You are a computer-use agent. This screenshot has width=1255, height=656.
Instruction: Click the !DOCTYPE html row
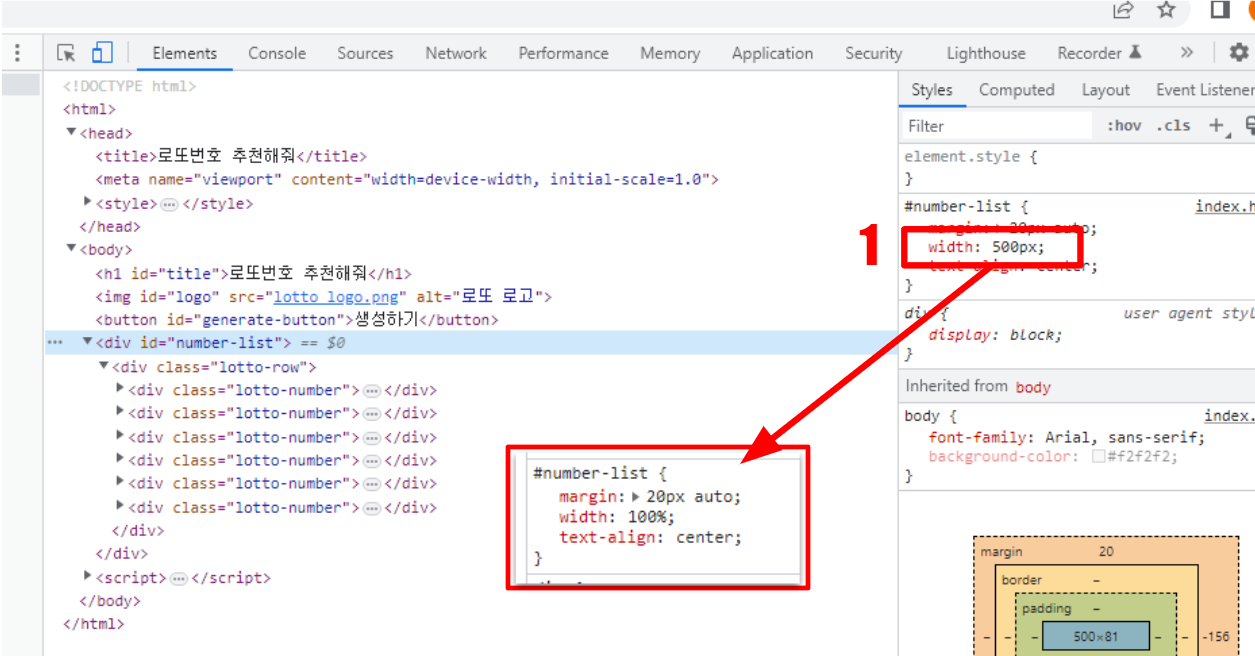pyautogui.click(x=129, y=86)
